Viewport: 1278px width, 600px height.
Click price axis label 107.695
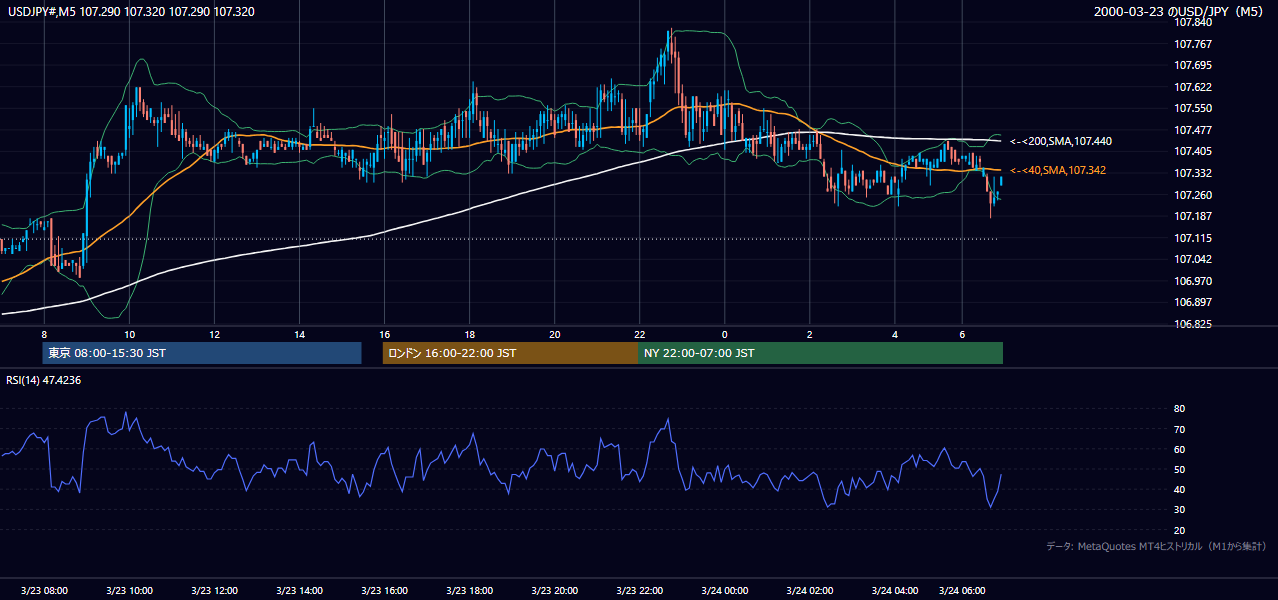click(1193, 65)
